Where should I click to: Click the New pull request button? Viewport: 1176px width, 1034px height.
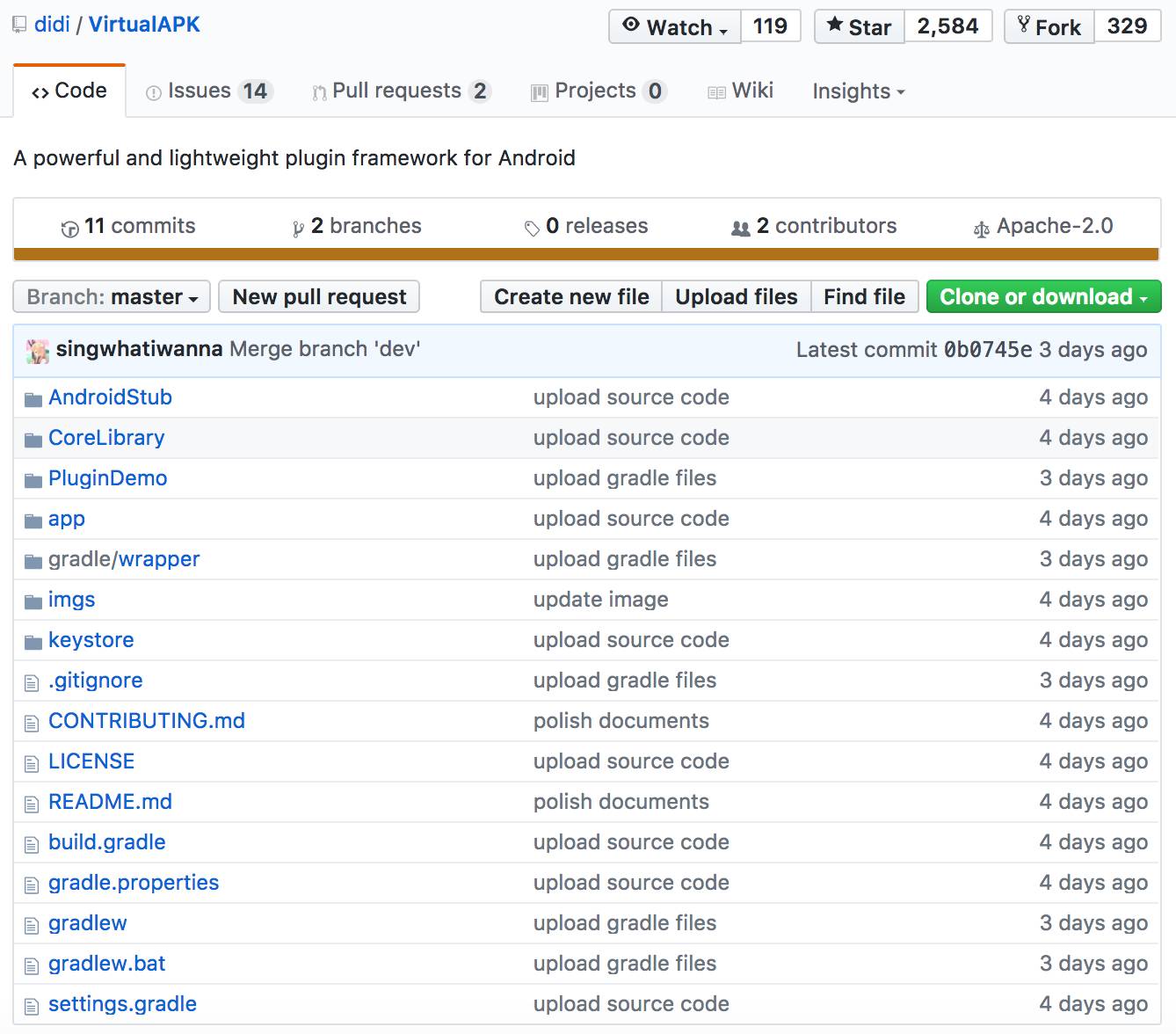(x=319, y=297)
